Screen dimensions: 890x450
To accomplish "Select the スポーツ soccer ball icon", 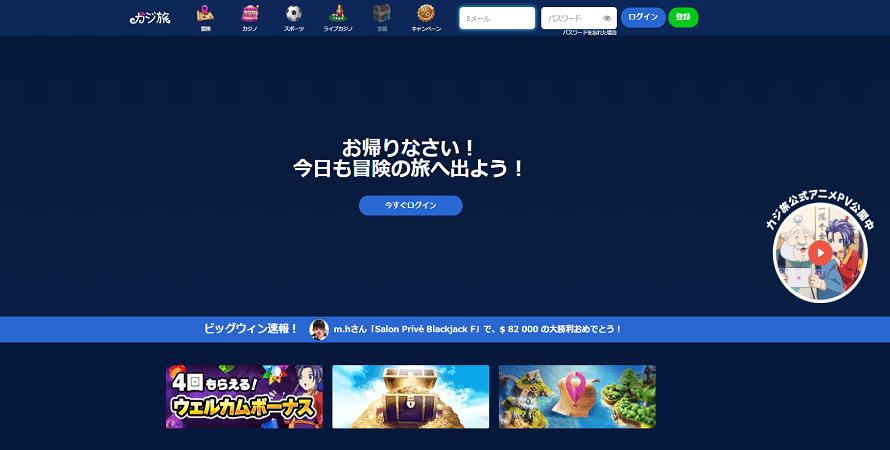I will [294, 15].
